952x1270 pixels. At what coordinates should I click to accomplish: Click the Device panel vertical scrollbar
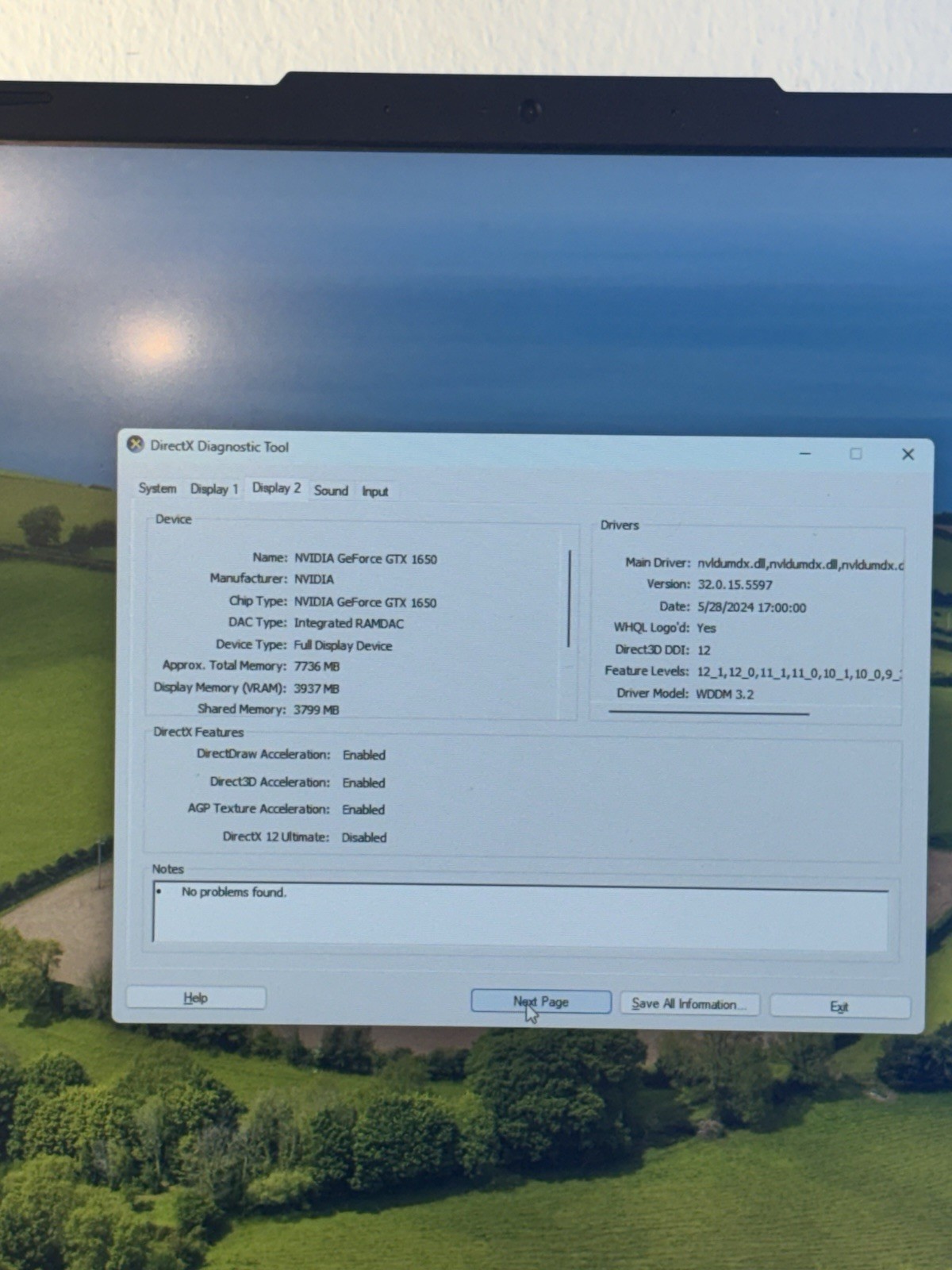tap(570, 598)
